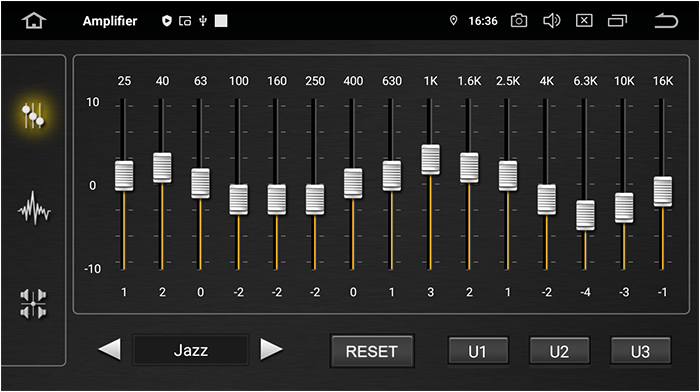Click the 6.3K frequency label
700x392 pixels.
(585, 81)
